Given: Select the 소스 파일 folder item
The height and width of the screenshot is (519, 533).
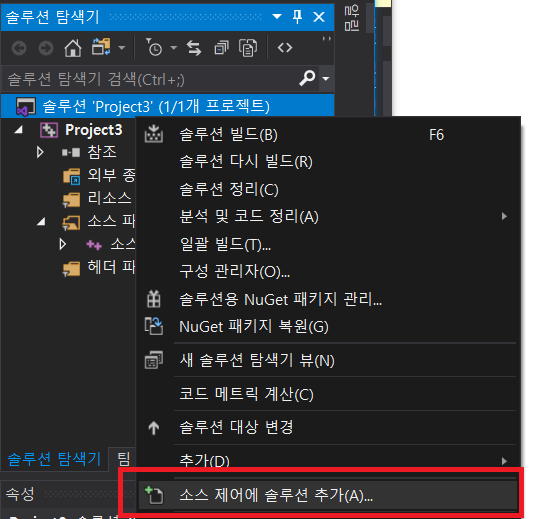Looking at the screenshot, I should click(111, 221).
